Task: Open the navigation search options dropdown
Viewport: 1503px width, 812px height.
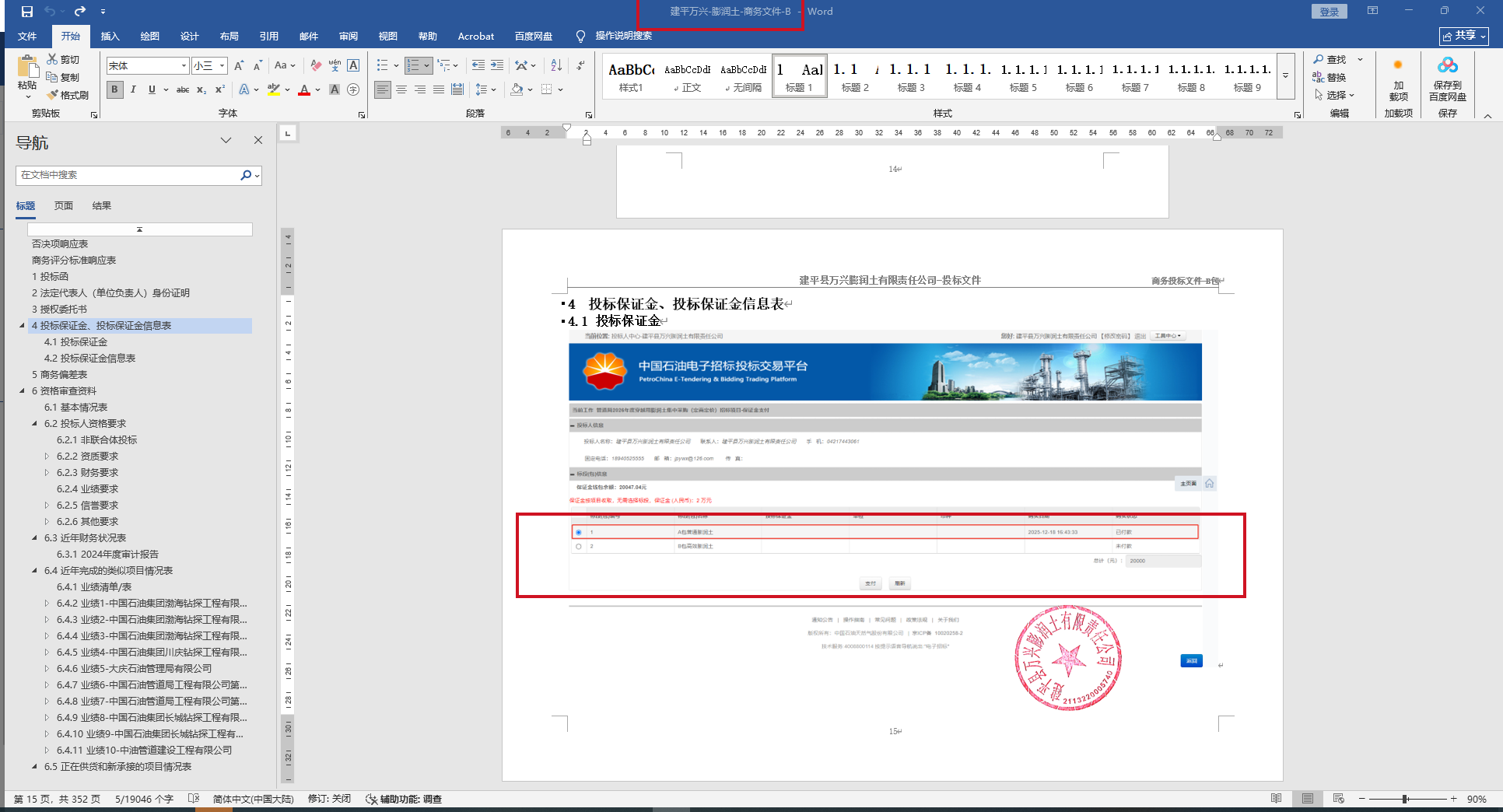Action: [x=257, y=176]
